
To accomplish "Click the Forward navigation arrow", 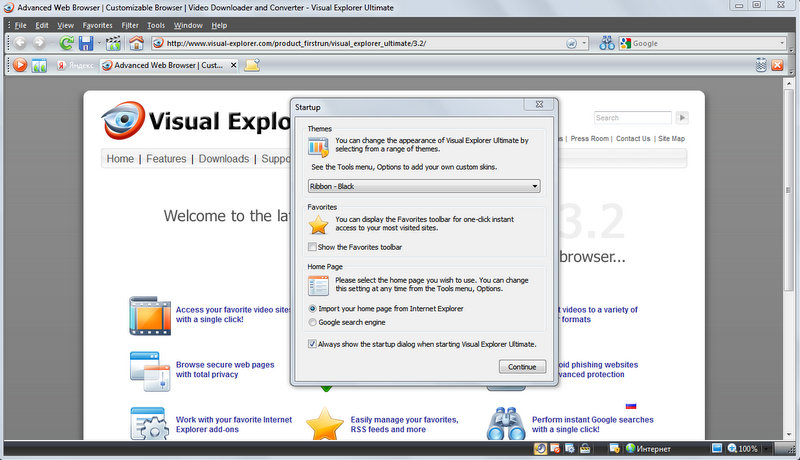I will (39, 43).
